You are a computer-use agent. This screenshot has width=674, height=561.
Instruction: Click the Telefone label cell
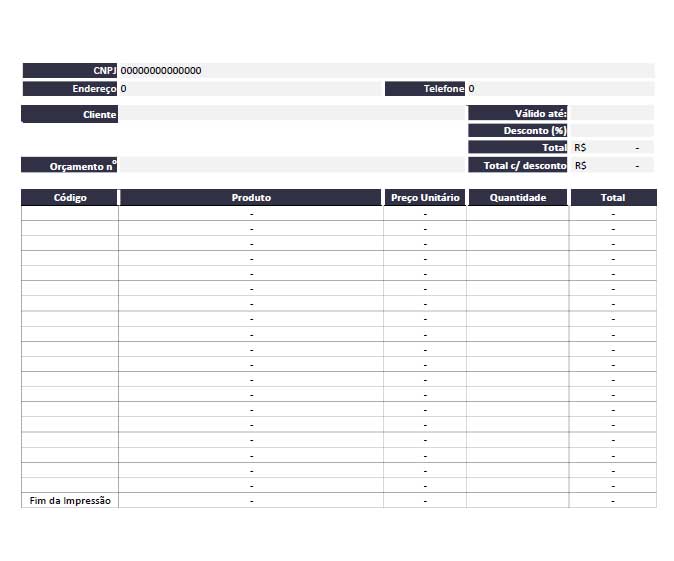(x=426, y=89)
